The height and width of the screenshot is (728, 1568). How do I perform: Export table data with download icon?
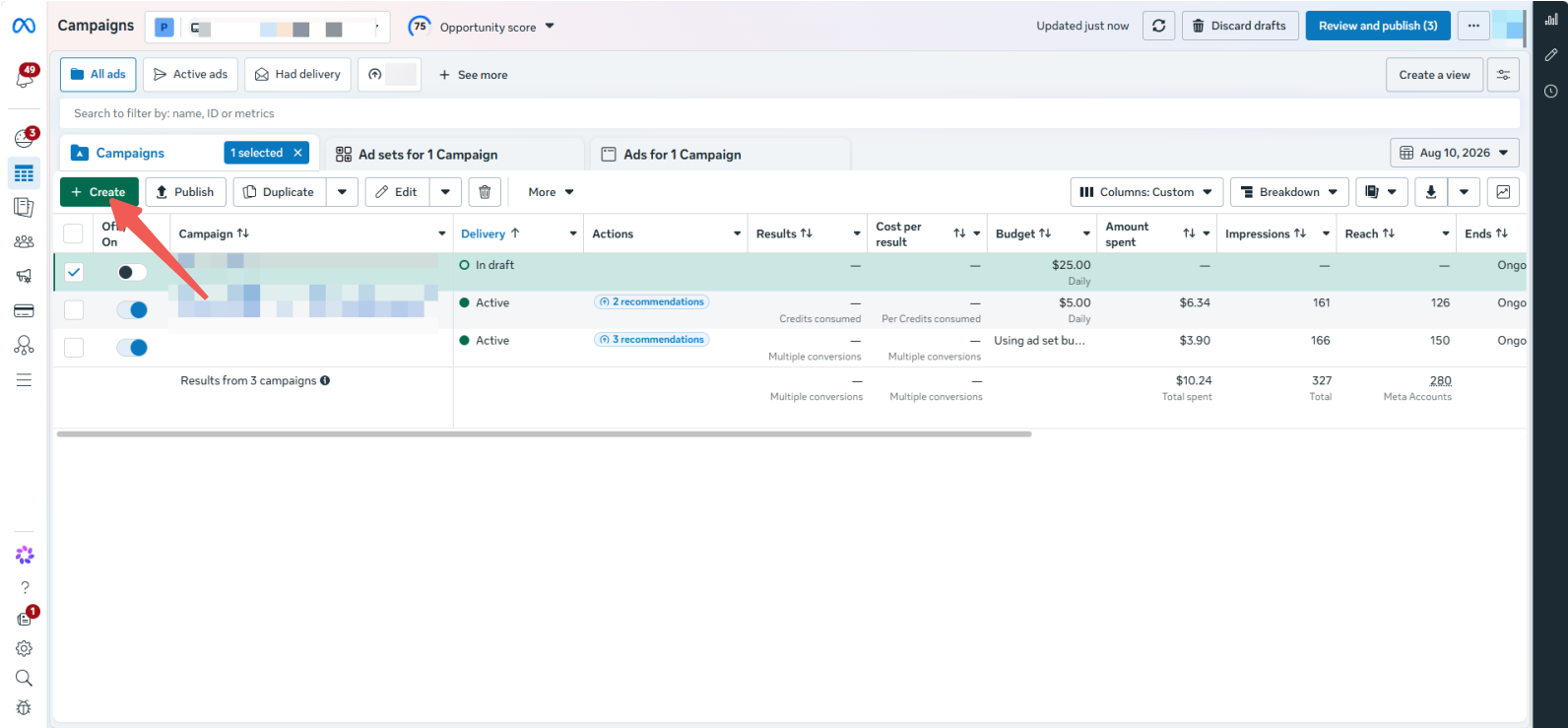[x=1431, y=192]
